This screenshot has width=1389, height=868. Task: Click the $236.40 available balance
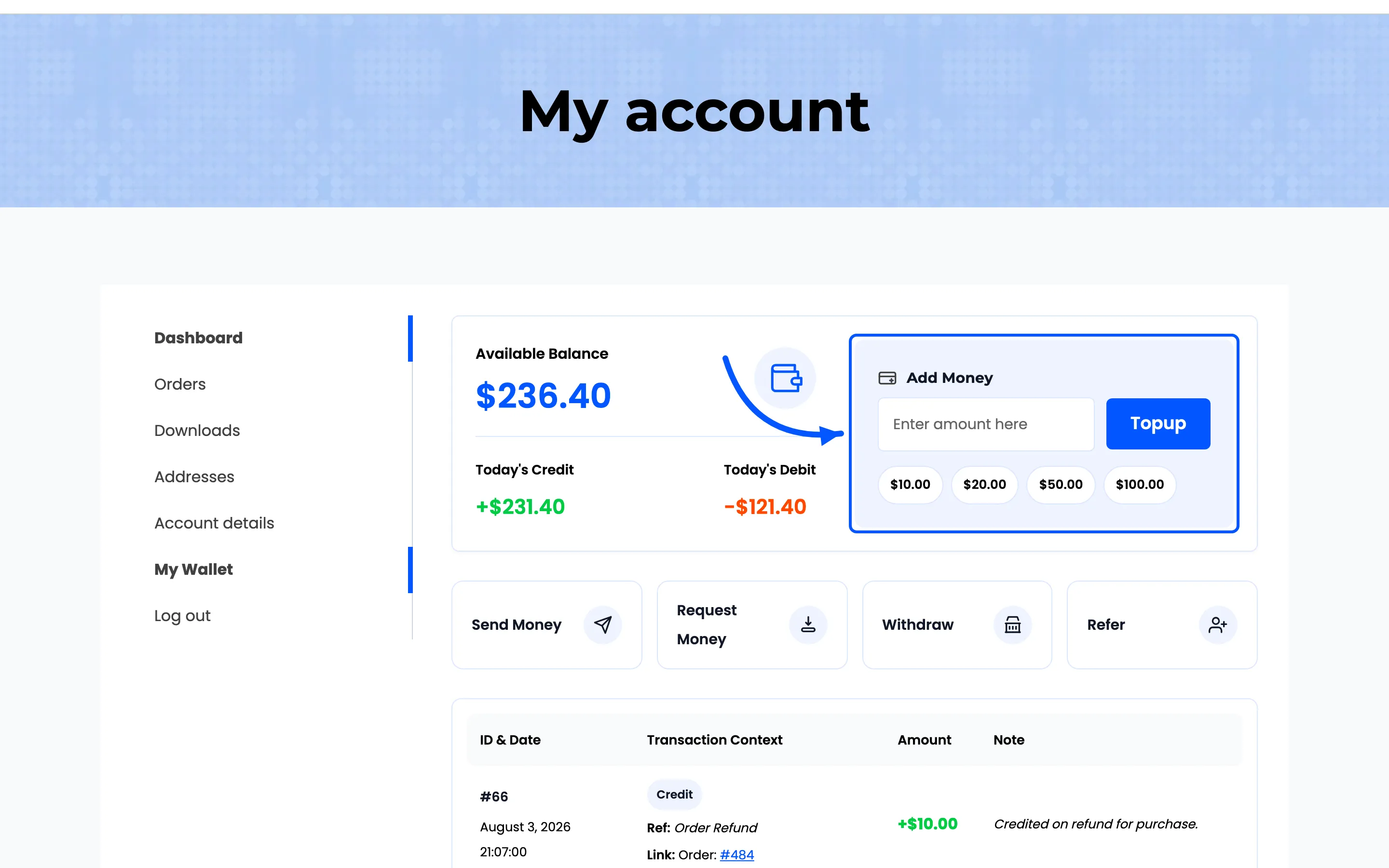pyautogui.click(x=543, y=395)
